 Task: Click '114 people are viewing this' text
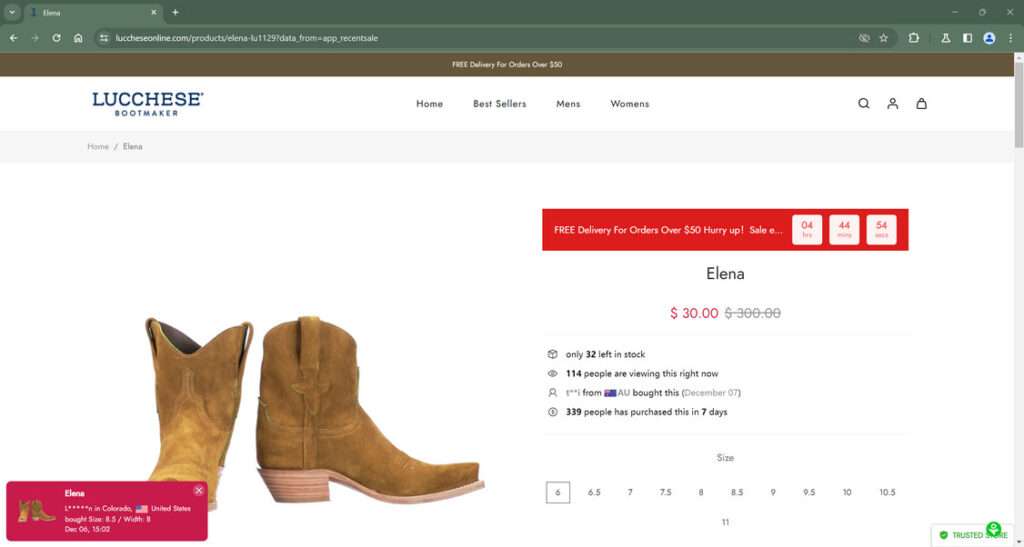click(x=642, y=374)
